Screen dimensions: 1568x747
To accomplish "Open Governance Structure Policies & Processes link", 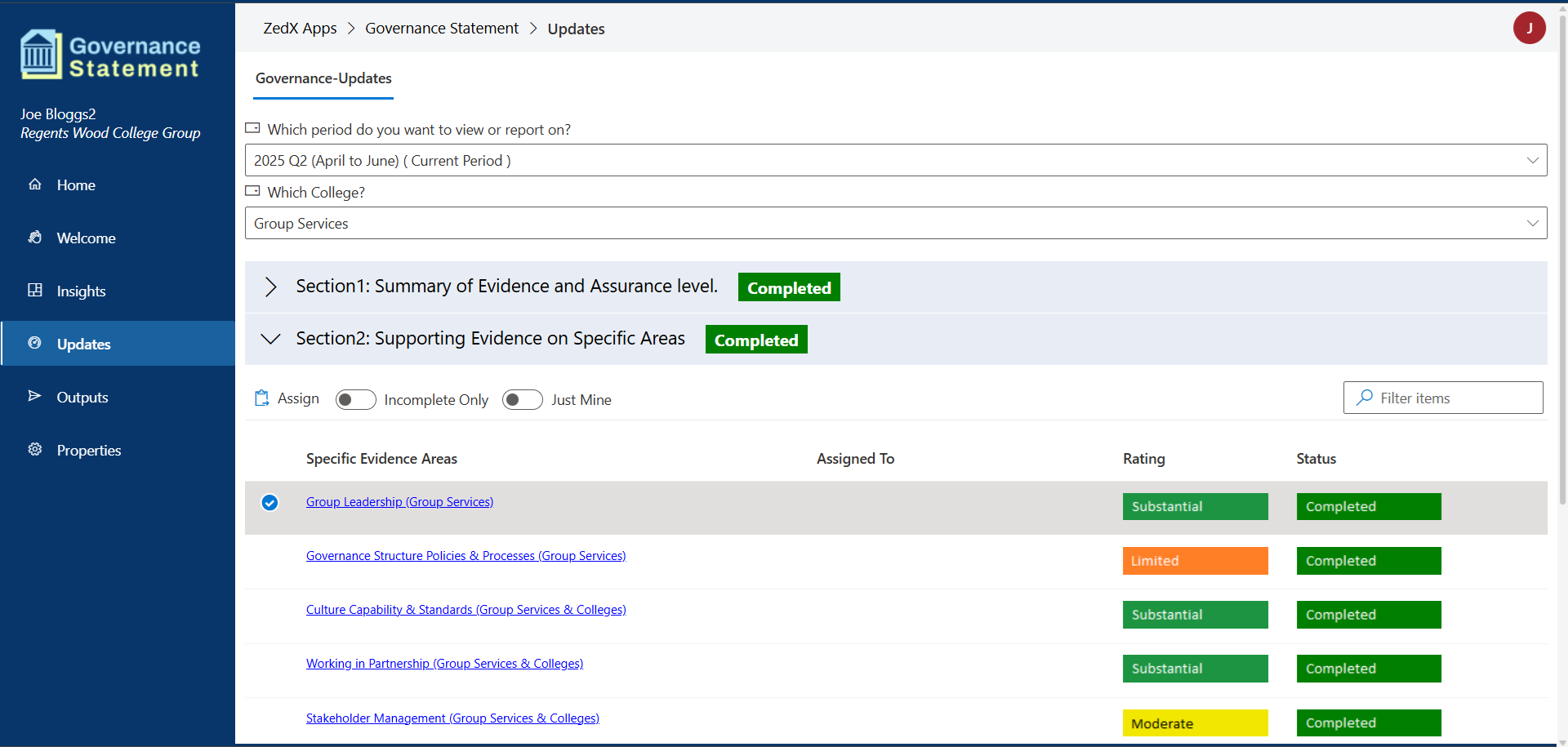I will coord(465,556).
